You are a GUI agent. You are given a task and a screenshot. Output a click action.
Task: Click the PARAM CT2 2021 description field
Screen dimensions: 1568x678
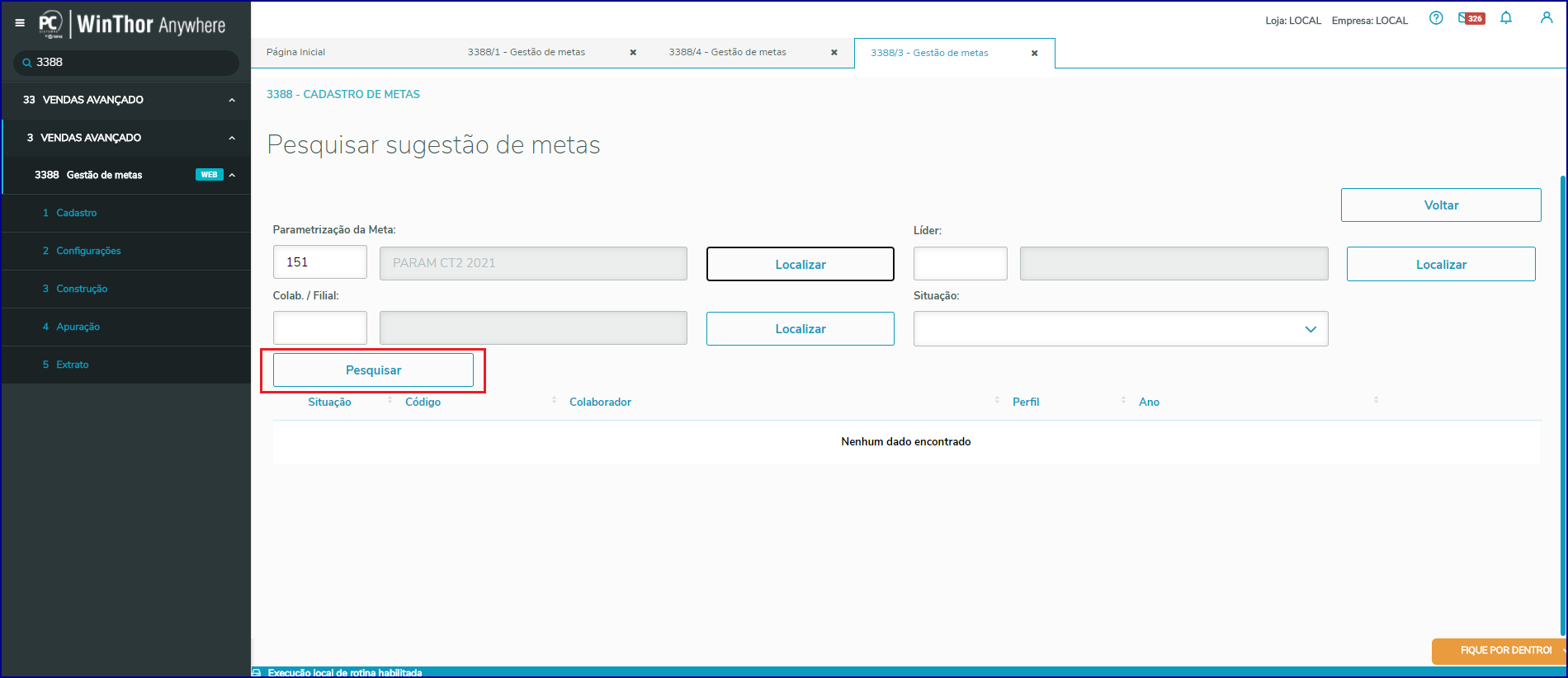click(533, 263)
